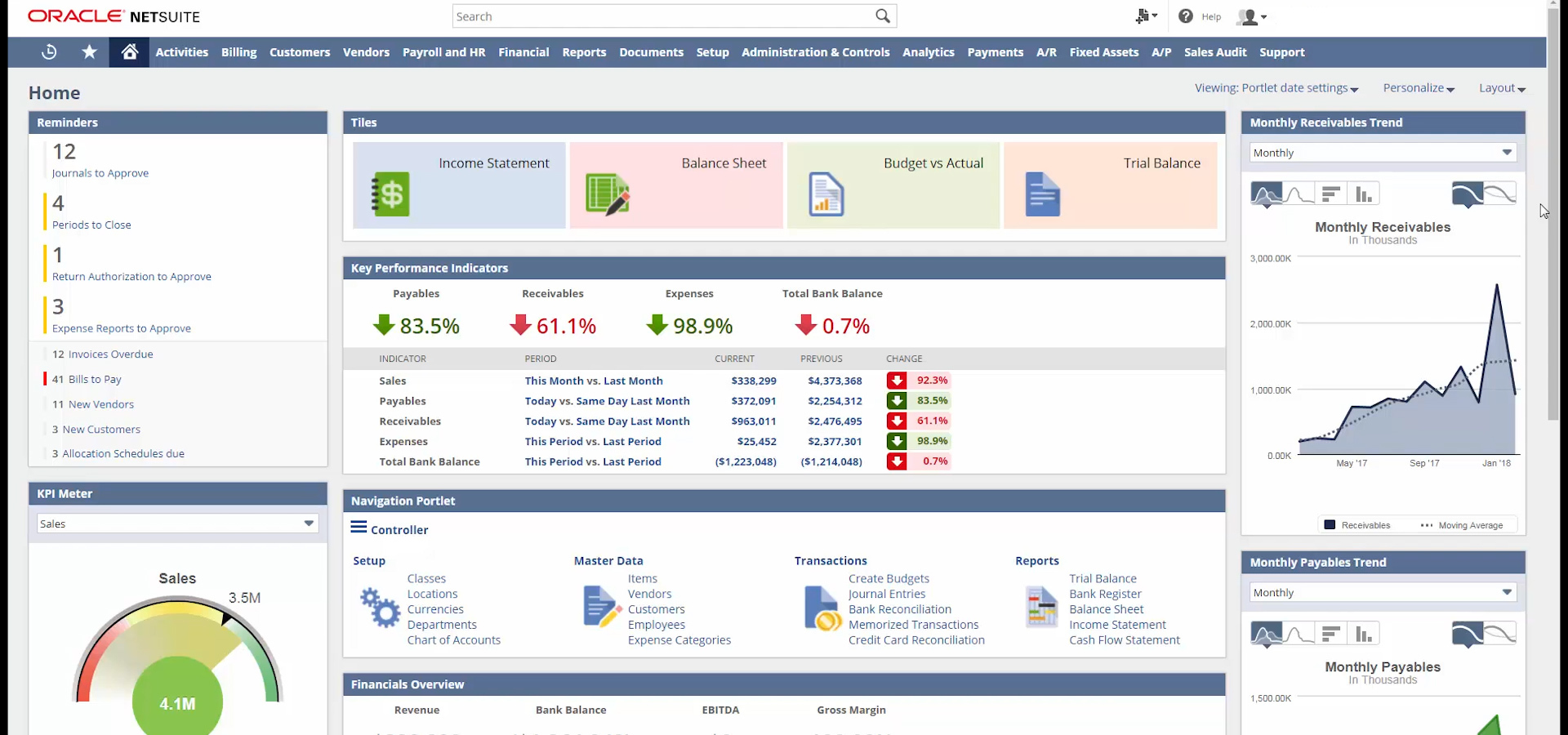Viewport: 1568px width, 735px height.
Task: Click the Help question mark icon
Action: tap(1186, 16)
